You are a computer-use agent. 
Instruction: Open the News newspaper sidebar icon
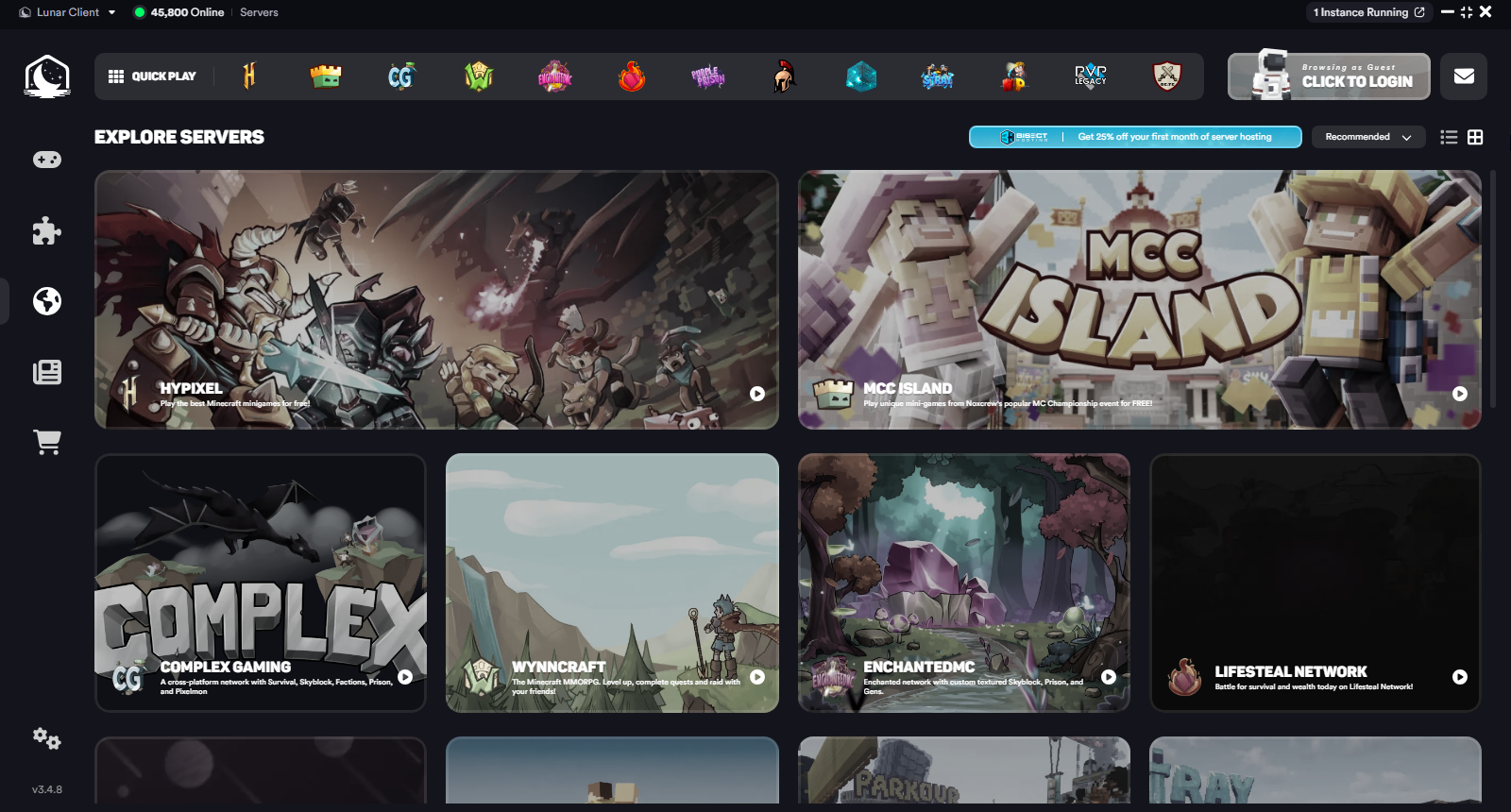click(47, 372)
